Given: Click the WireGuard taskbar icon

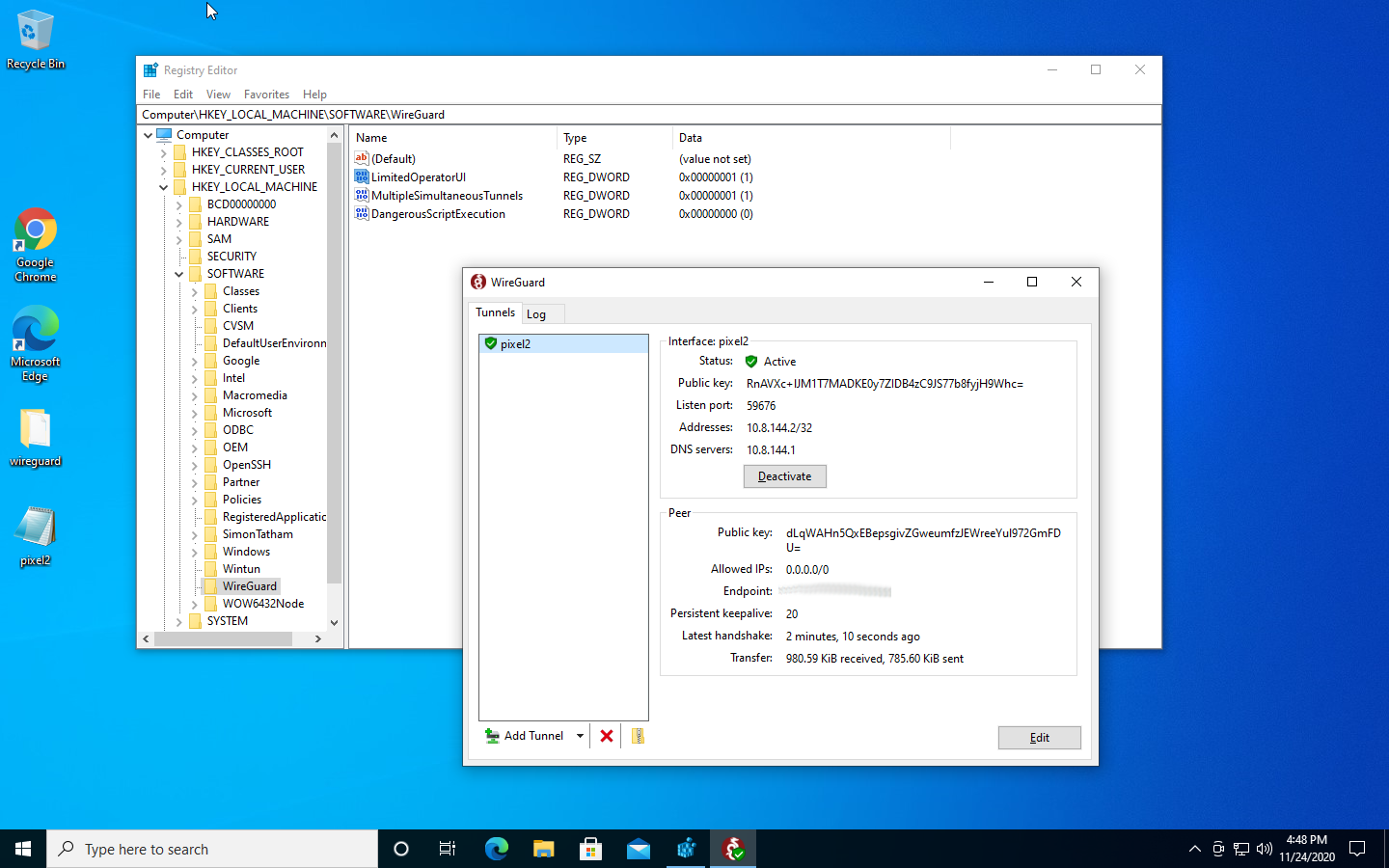Looking at the screenshot, I should click(733, 849).
